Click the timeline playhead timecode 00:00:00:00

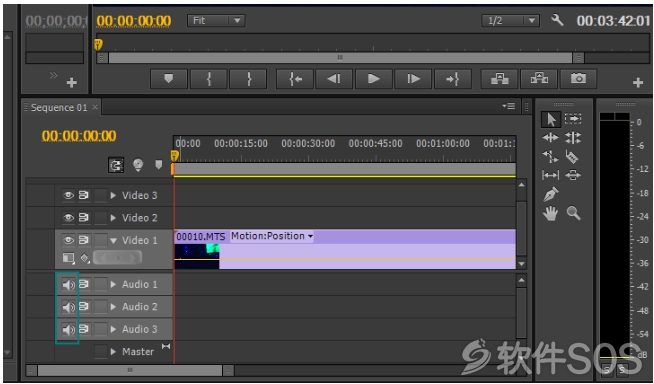coord(79,136)
